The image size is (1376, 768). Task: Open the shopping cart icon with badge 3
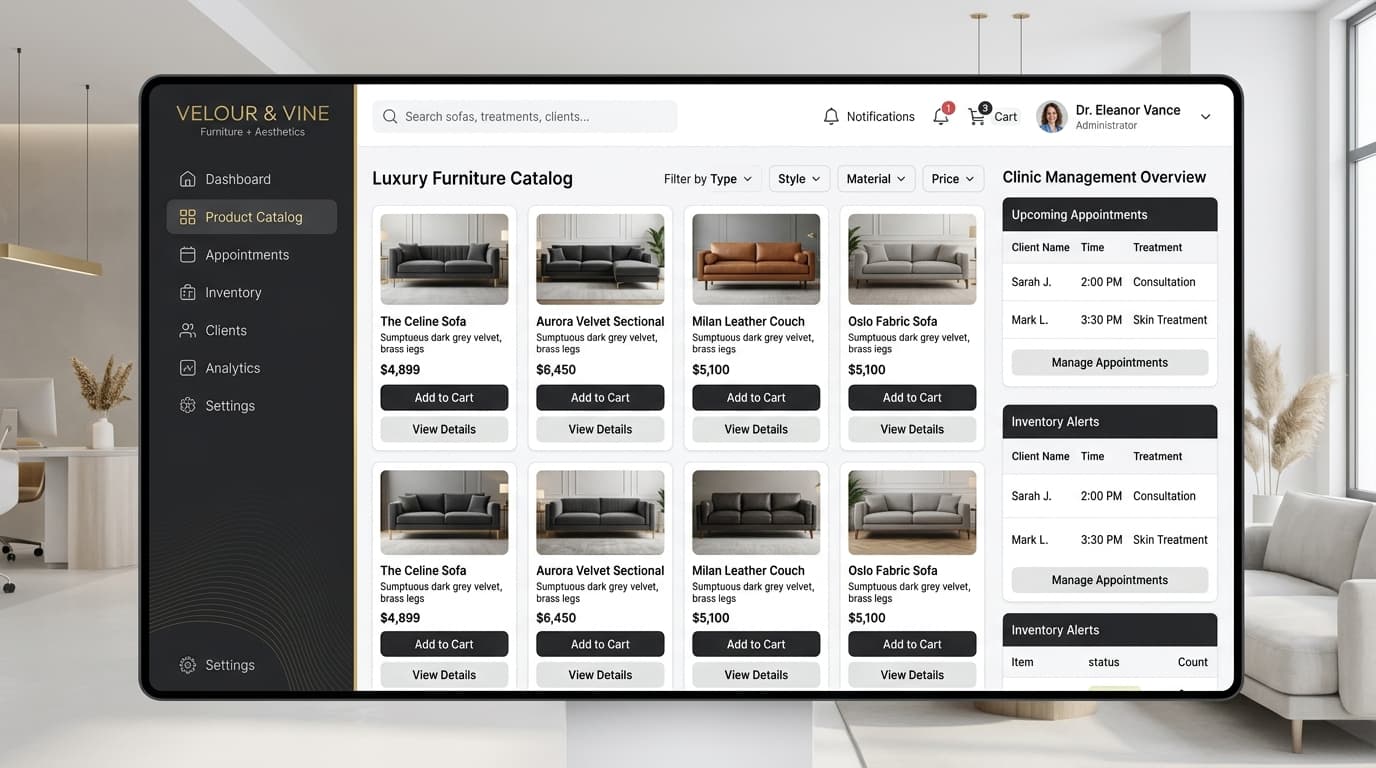[977, 115]
